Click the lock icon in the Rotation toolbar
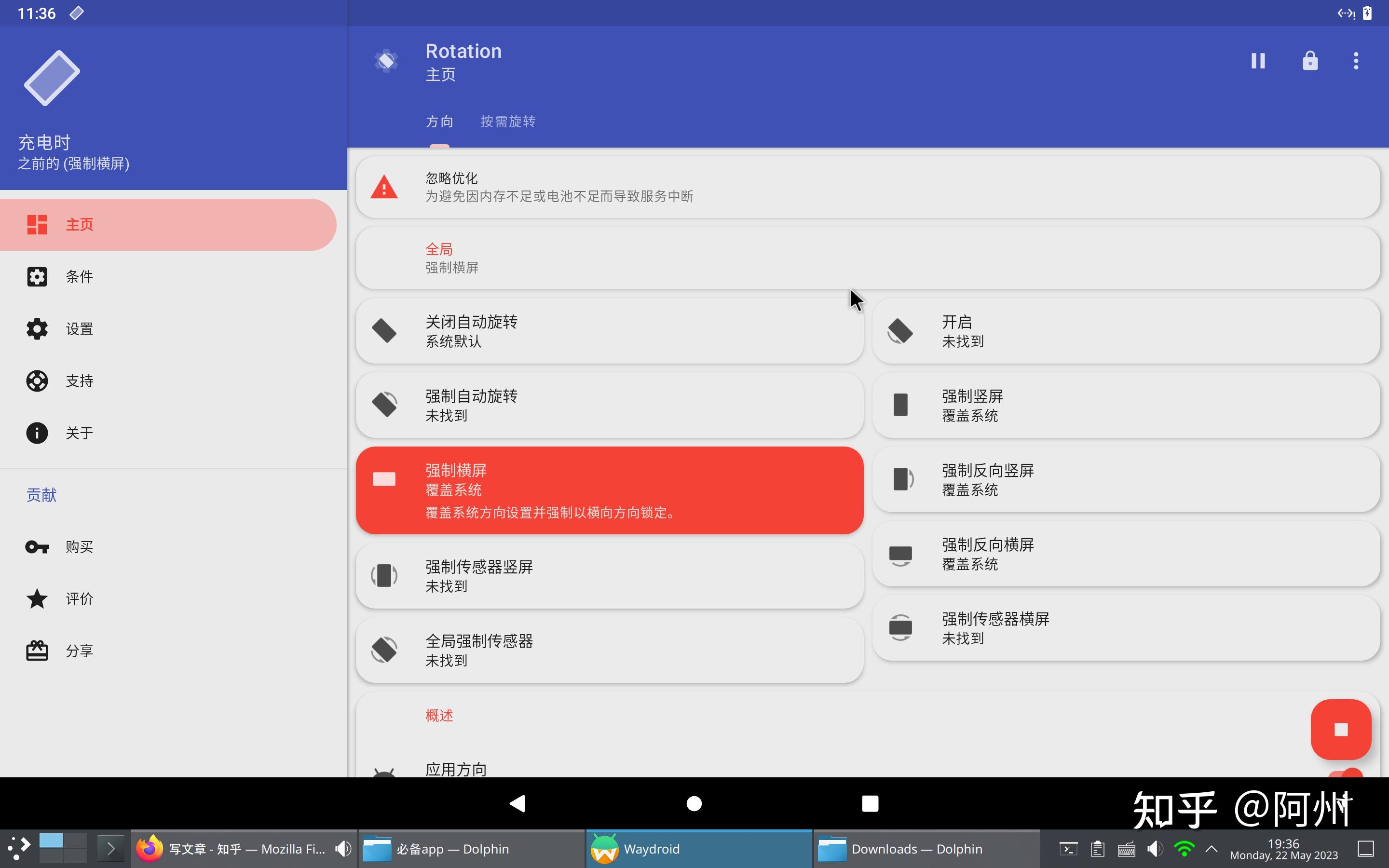 pyautogui.click(x=1310, y=60)
